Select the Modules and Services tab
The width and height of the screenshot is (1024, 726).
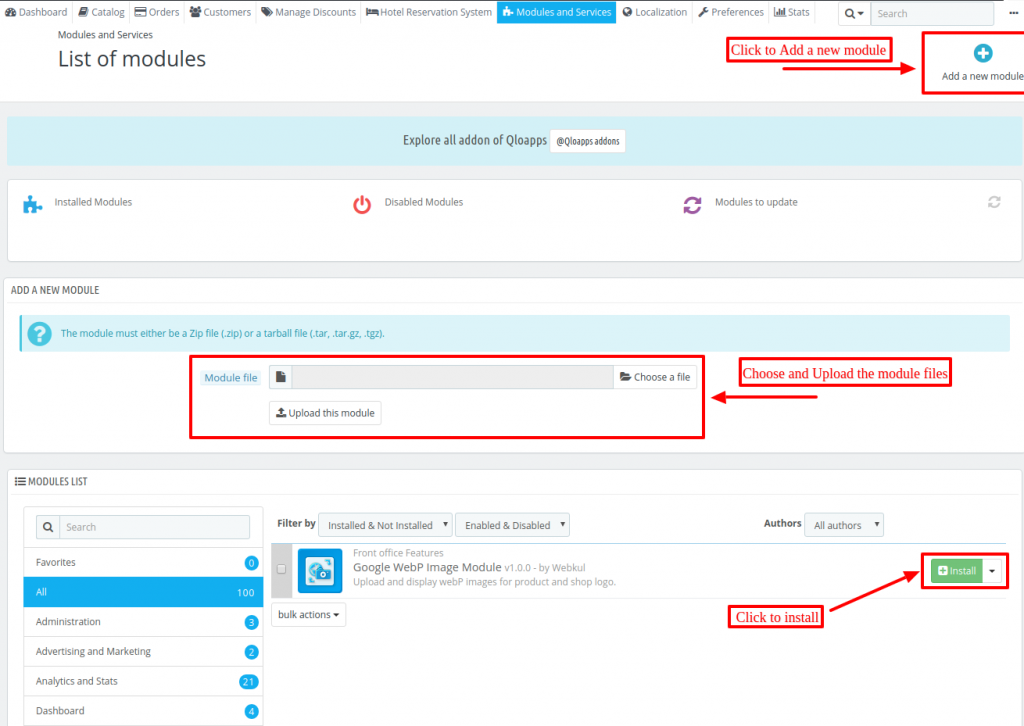(556, 12)
